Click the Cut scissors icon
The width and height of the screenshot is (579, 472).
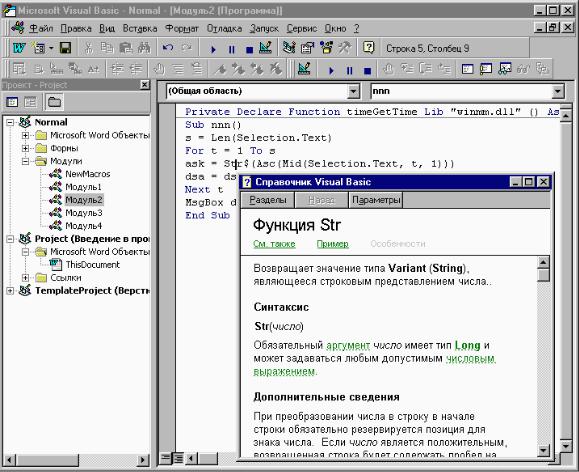point(89,48)
